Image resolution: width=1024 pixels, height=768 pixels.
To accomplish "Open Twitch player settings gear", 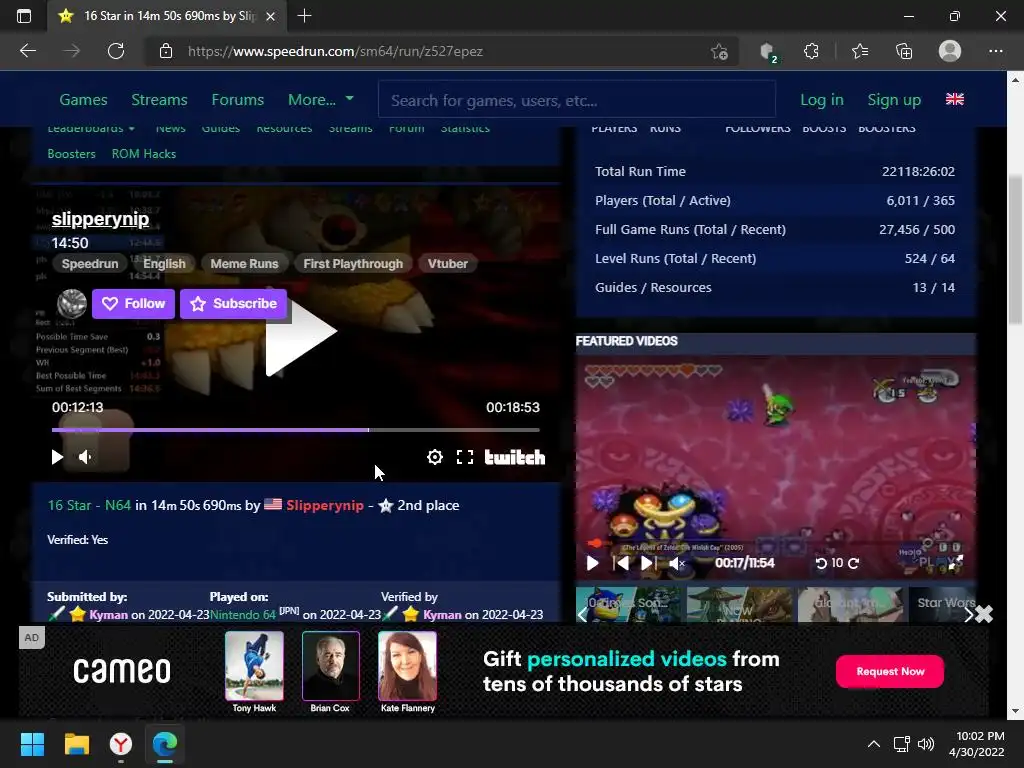I will (434, 457).
